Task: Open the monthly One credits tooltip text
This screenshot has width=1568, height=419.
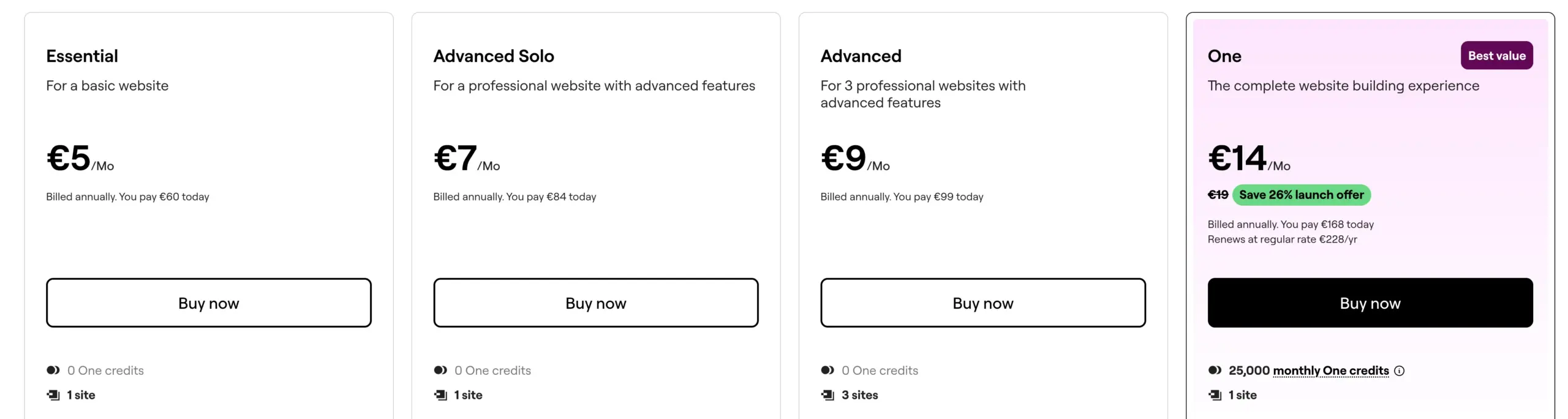Action: click(x=1330, y=371)
